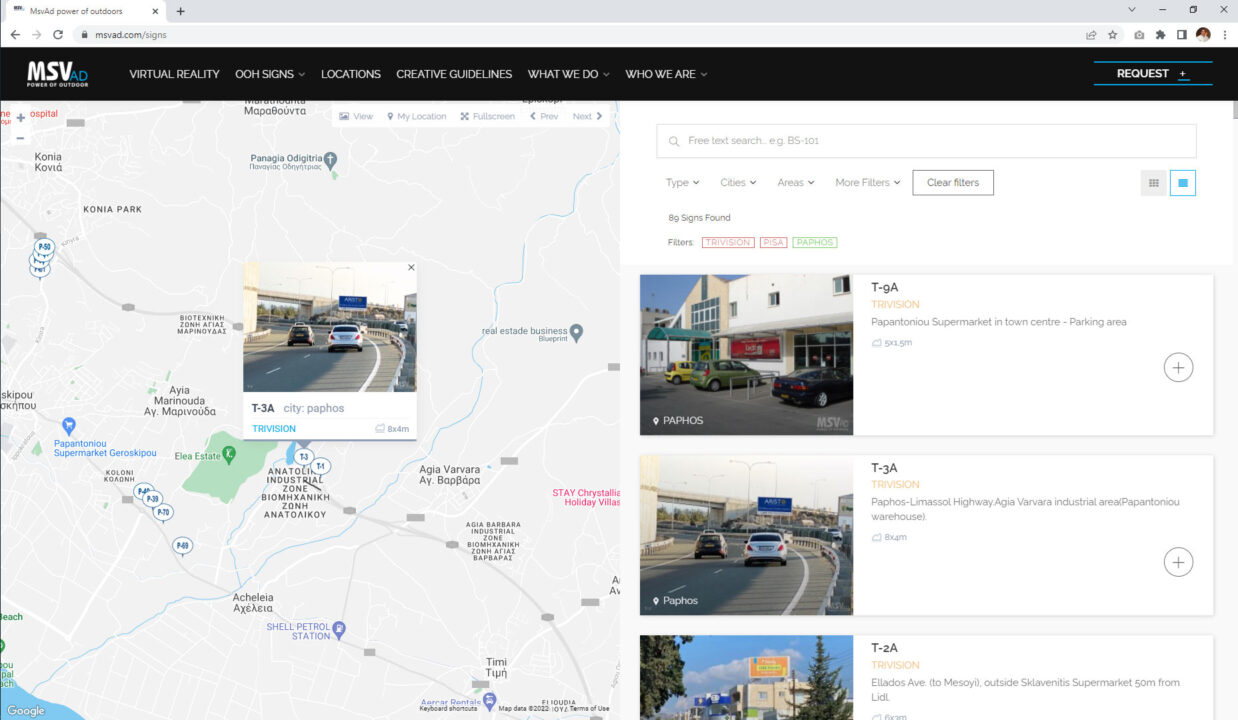Open LOCATIONS nav item

click(x=351, y=74)
